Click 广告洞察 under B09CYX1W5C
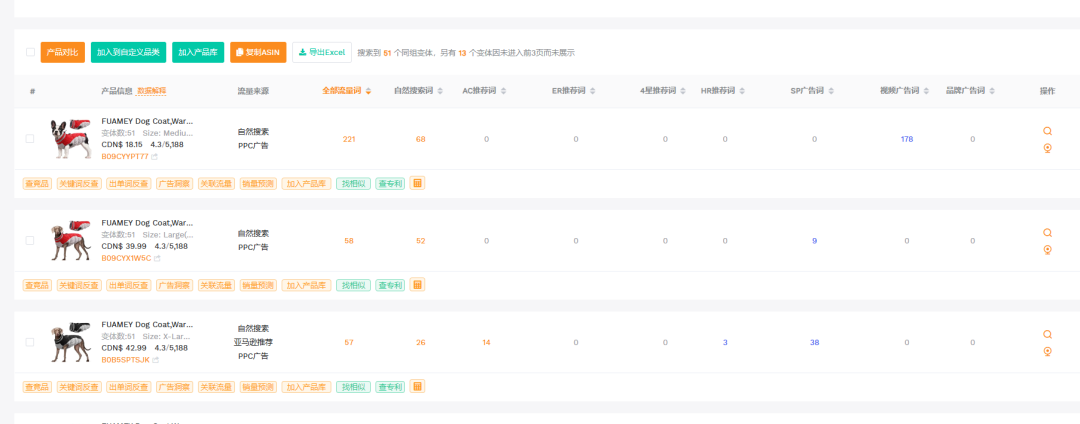 [x=174, y=285]
